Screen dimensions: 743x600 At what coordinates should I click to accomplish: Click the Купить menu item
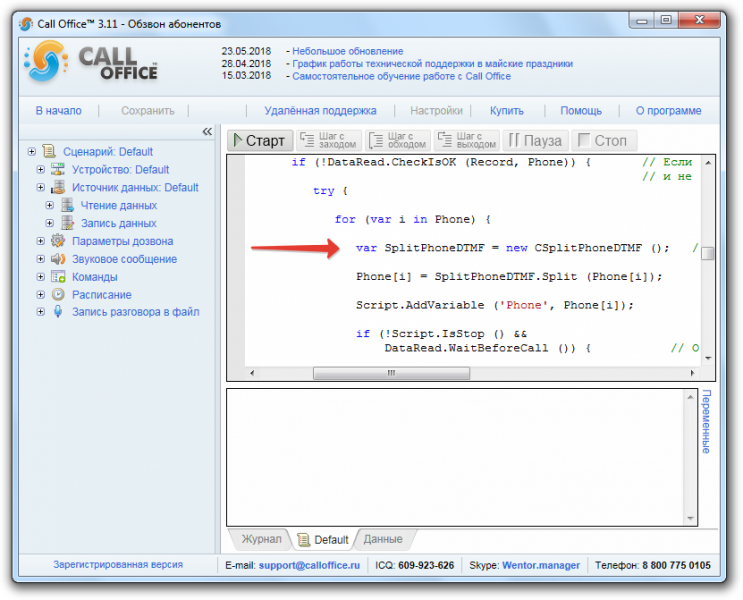pos(507,110)
